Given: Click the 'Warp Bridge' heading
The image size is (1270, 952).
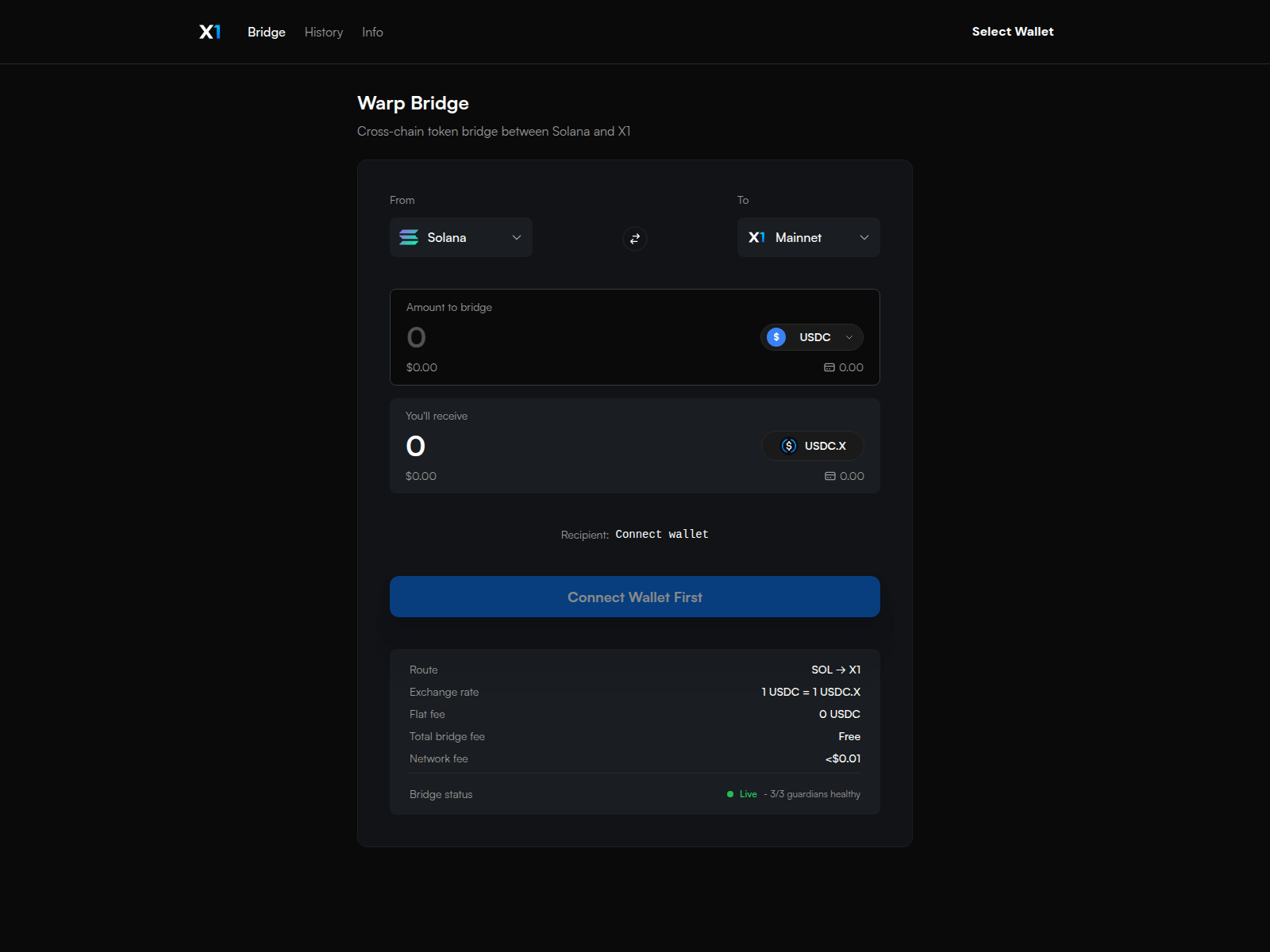Looking at the screenshot, I should (413, 103).
